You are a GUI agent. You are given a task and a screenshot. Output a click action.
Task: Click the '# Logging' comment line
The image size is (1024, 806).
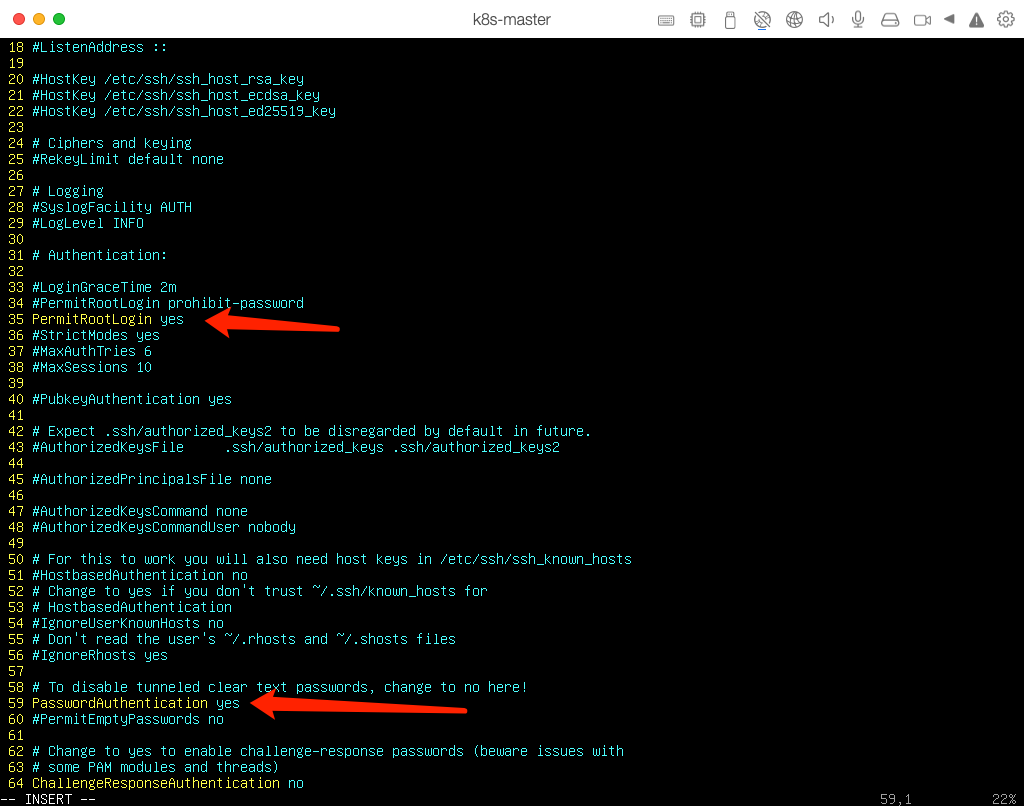68,191
